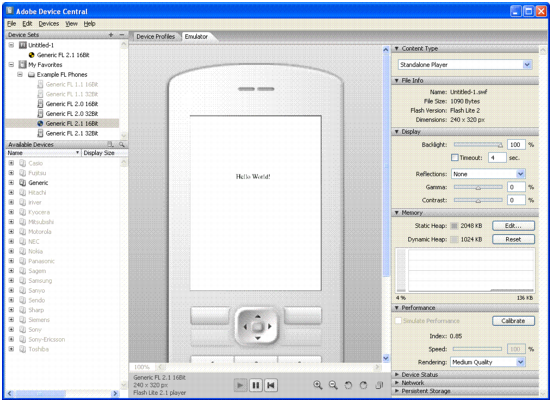The width and height of the screenshot is (552, 402).
Task: Toggle the Simulate Performance checkbox
Action: click(x=398, y=321)
